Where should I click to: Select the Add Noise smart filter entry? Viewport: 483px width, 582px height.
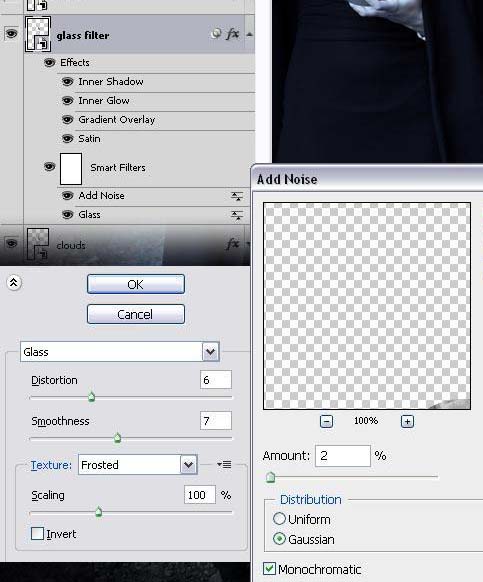click(x=101, y=196)
